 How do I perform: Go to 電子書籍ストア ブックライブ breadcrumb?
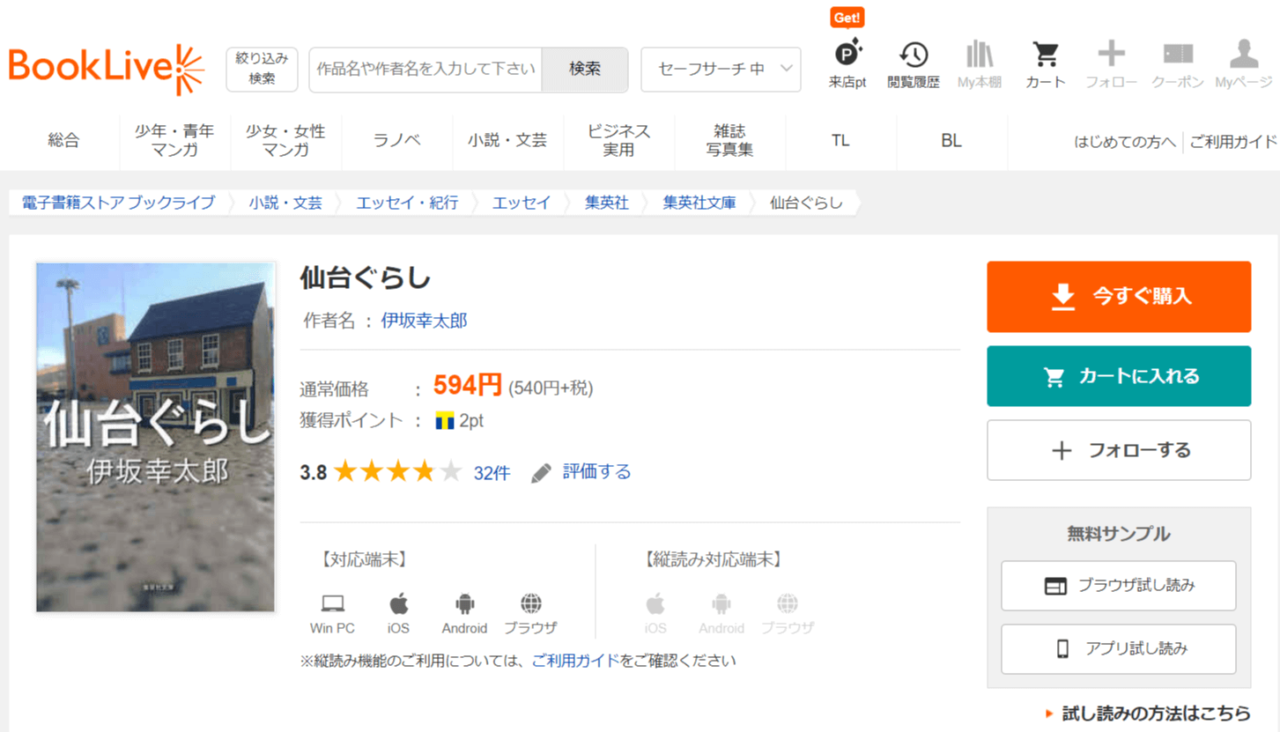click(118, 203)
